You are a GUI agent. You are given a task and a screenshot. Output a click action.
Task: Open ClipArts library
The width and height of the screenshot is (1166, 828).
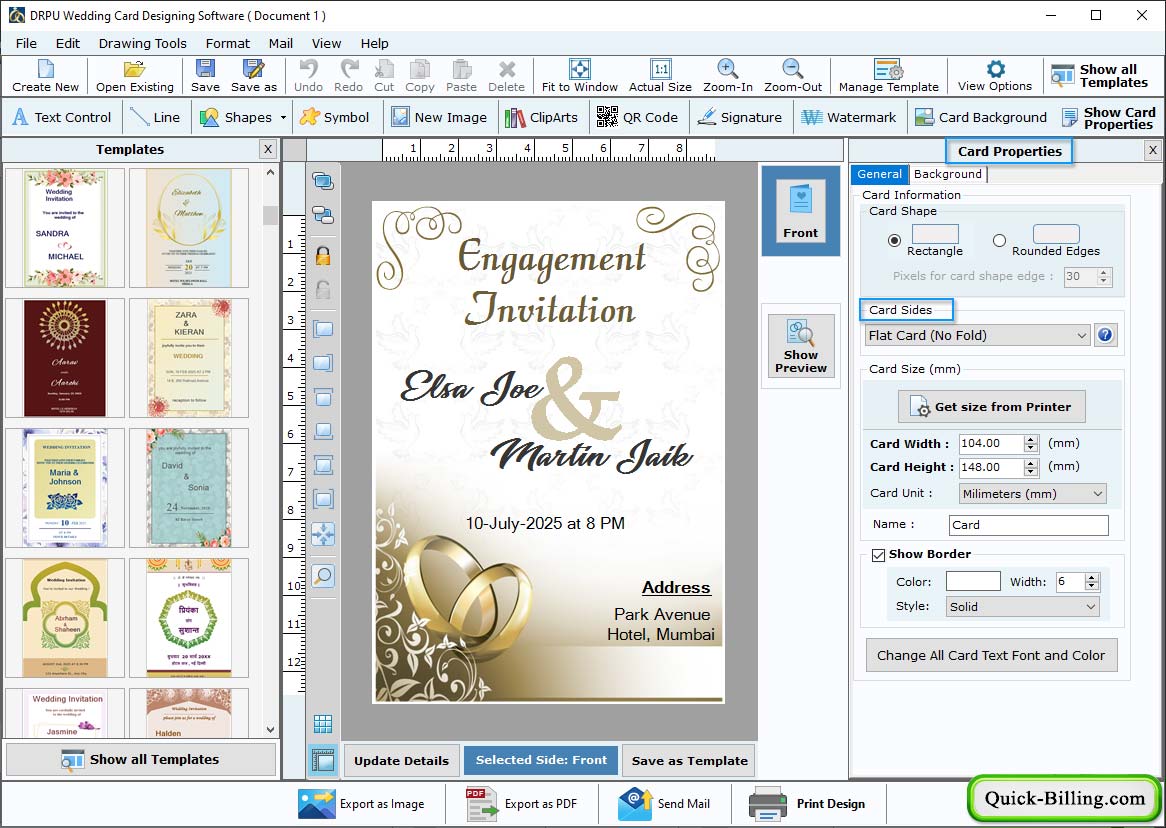pos(541,117)
